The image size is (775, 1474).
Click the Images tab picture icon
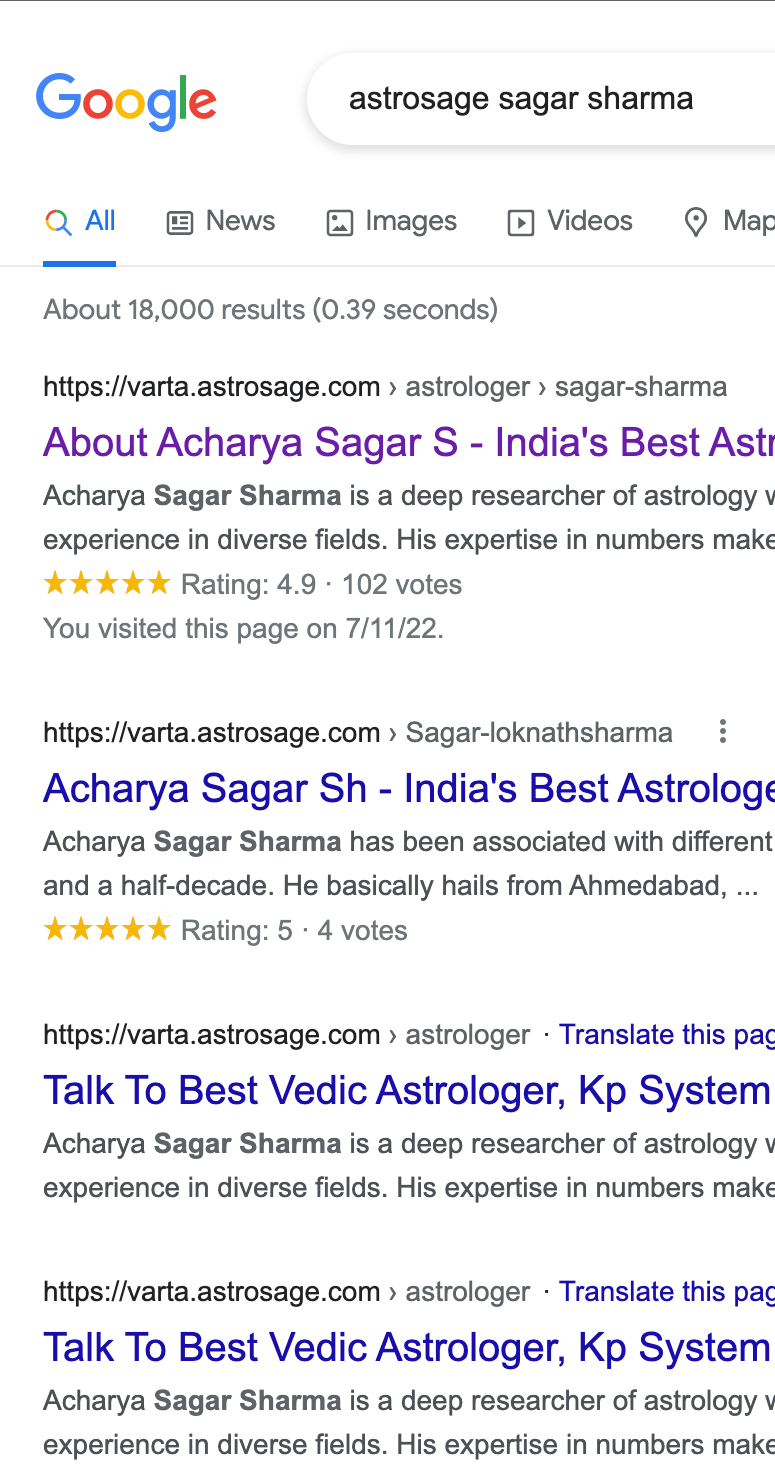(340, 222)
